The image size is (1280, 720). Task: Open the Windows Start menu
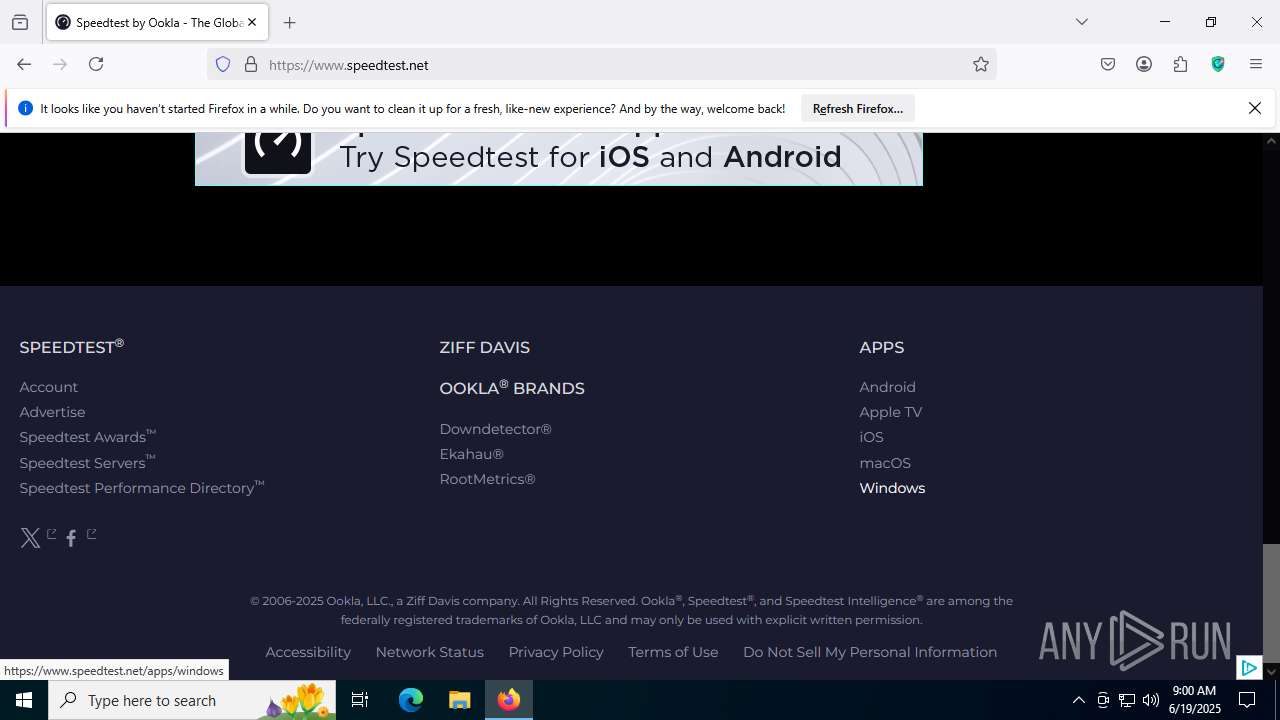(24, 700)
